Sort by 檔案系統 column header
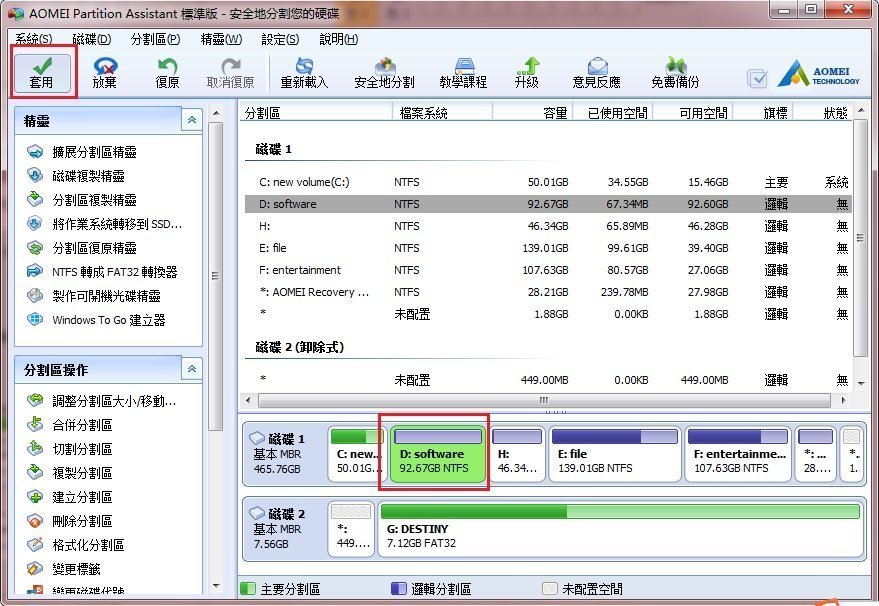This screenshot has width=879, height=606. [442, 113]
